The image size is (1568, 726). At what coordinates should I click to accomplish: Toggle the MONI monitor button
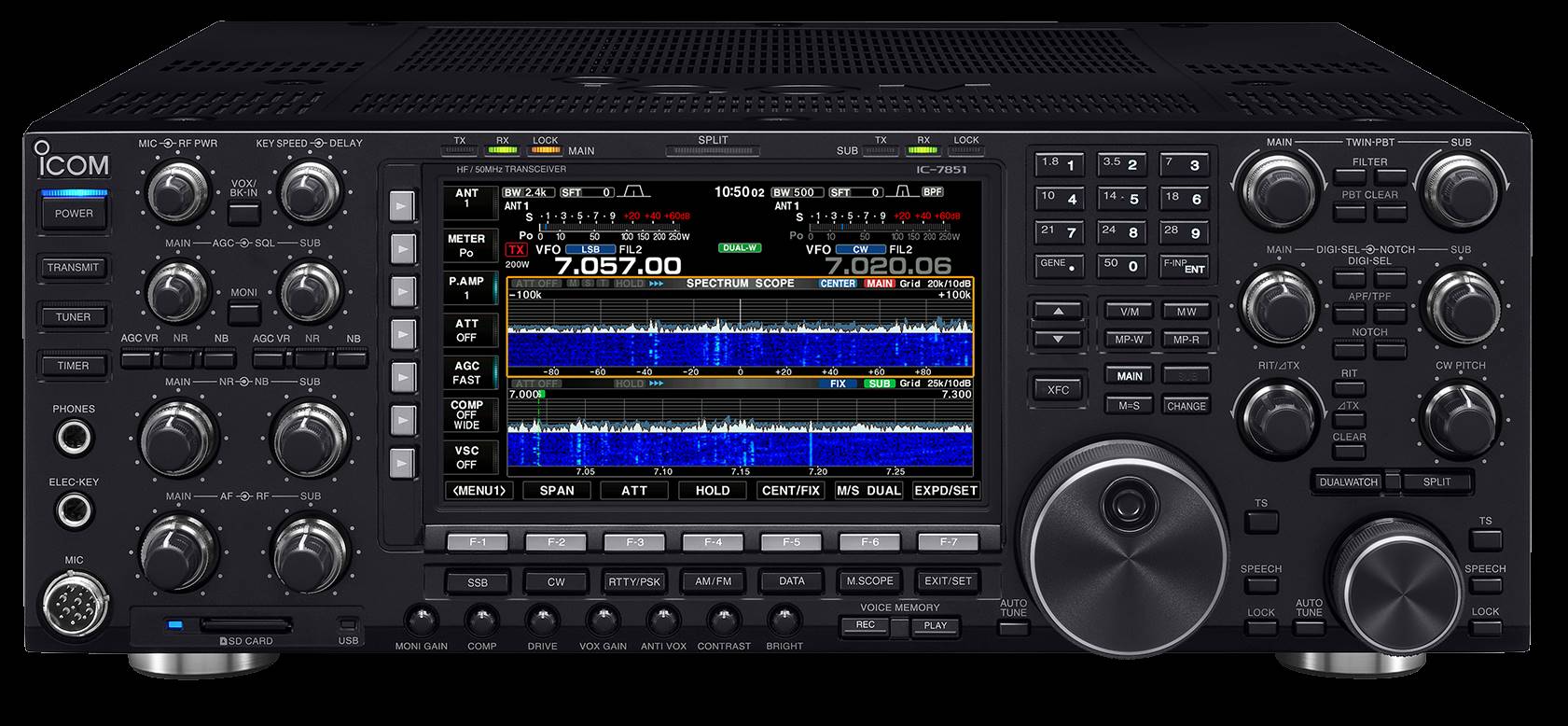click(243, 314)
